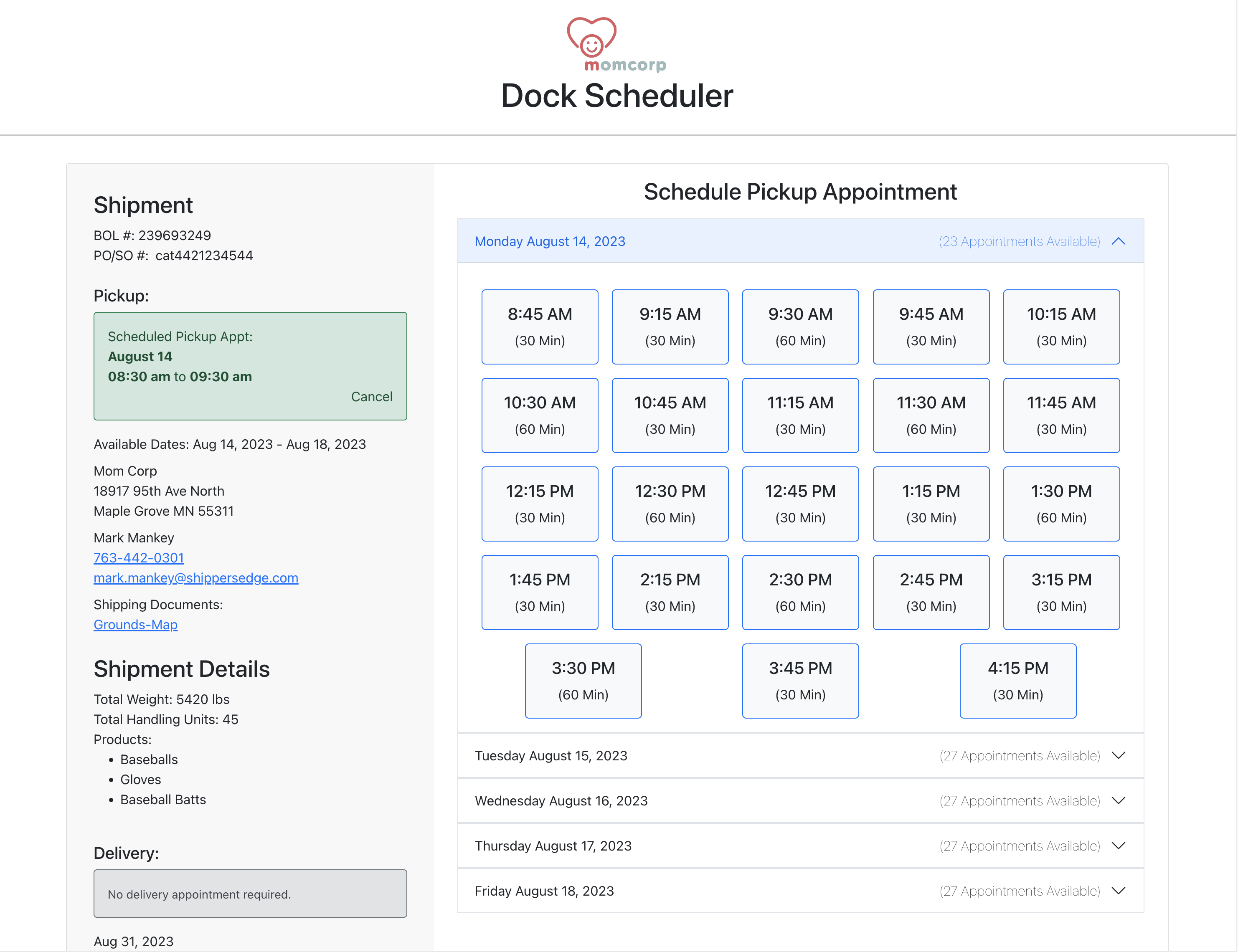Cancel the scheduled pickup appointment
1238x952 pixels.
[372, 397]
